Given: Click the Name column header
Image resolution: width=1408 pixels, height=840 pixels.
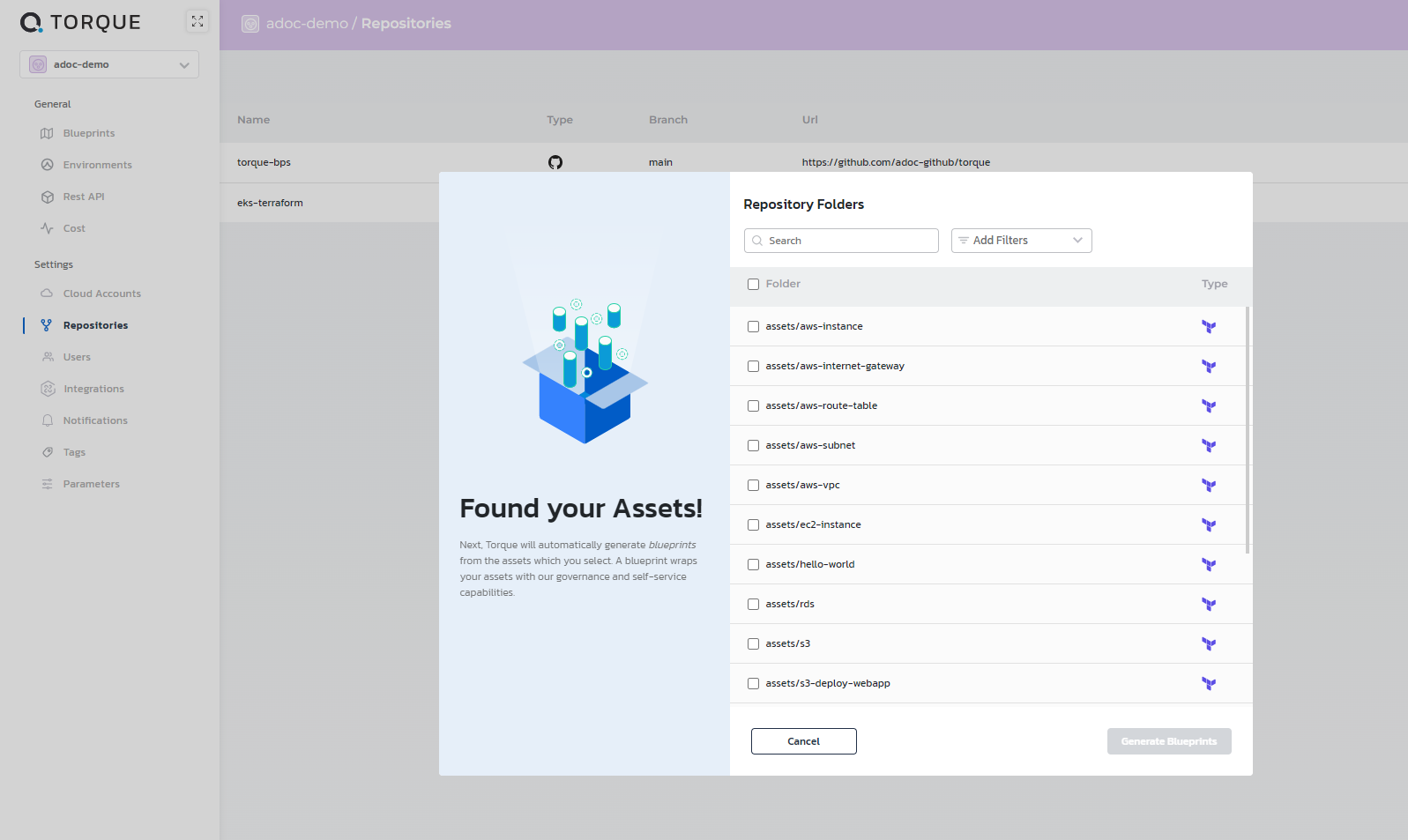Looking at the screenshot, I should click(x=253, y=120).
